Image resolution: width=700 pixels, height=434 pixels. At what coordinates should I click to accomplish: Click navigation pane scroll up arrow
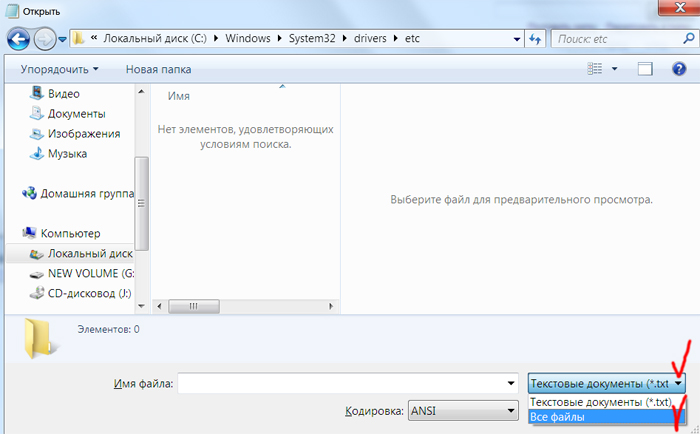[142, 92]
